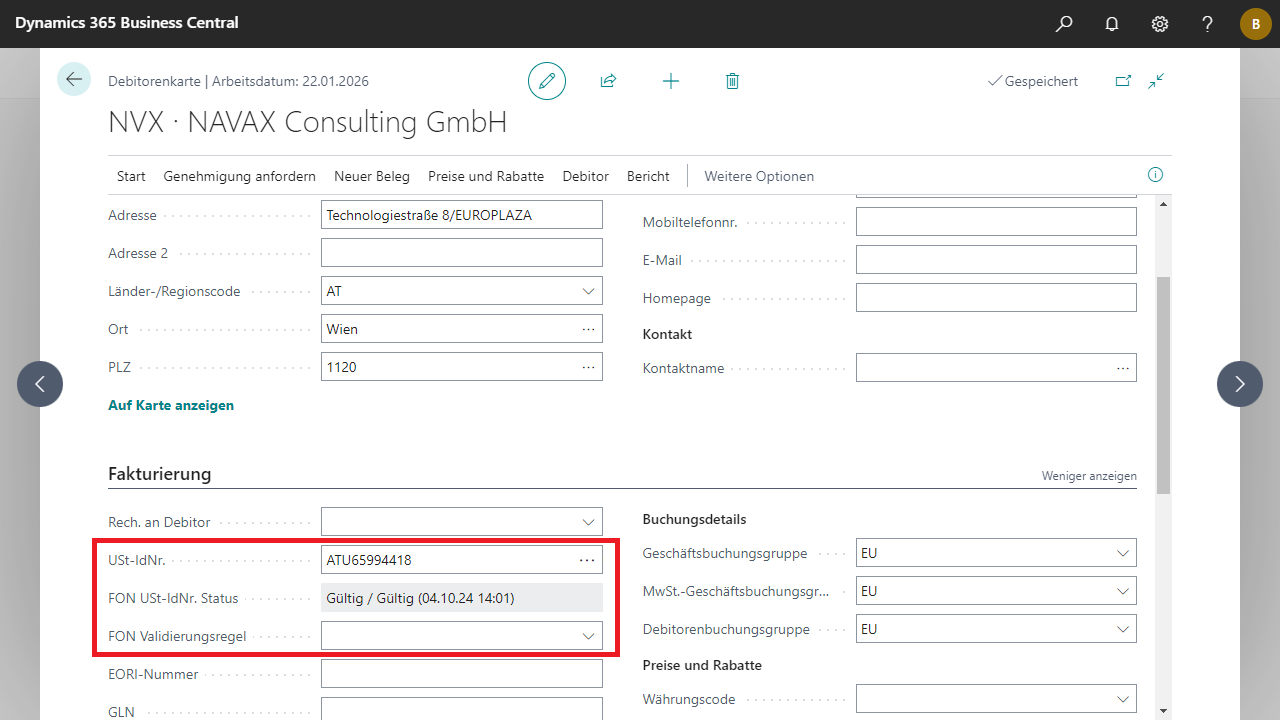Expand Rech. an Debitor dropdown
This screenshot has height=720, width=1280.
pyautogui.click(x=588, y=522)
